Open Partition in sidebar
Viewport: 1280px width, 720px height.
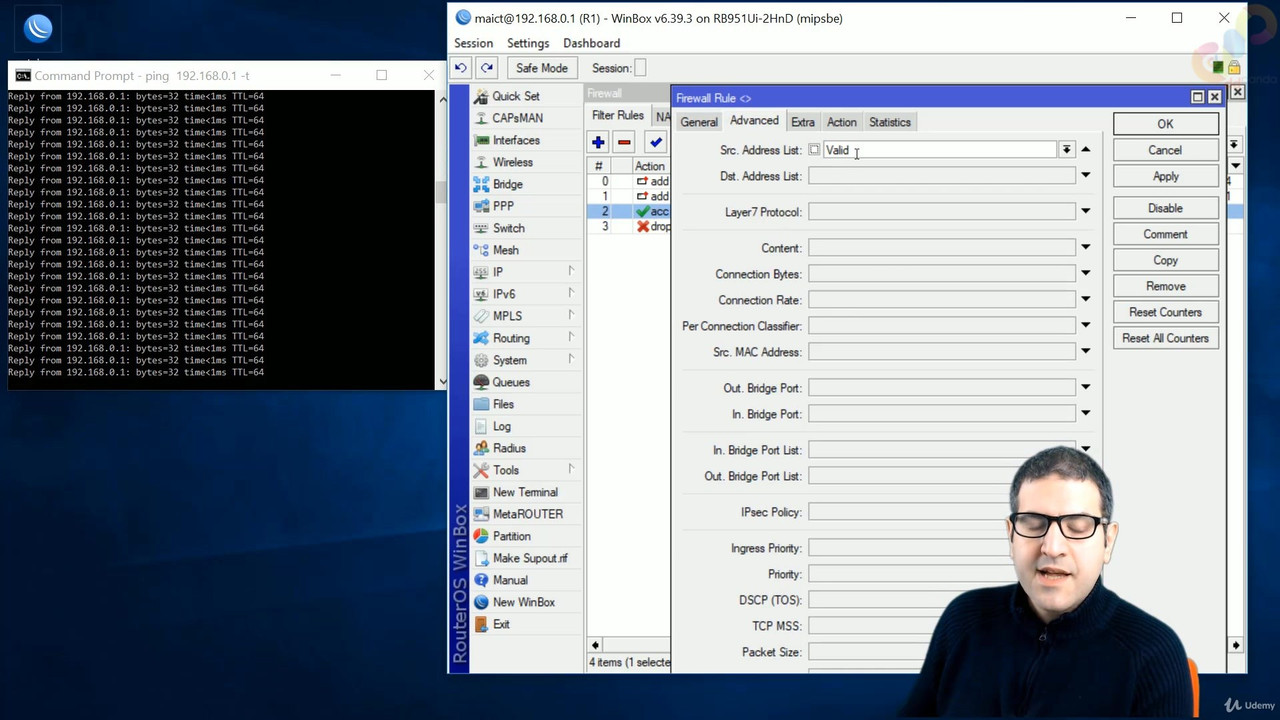click(x=511, y=536)
